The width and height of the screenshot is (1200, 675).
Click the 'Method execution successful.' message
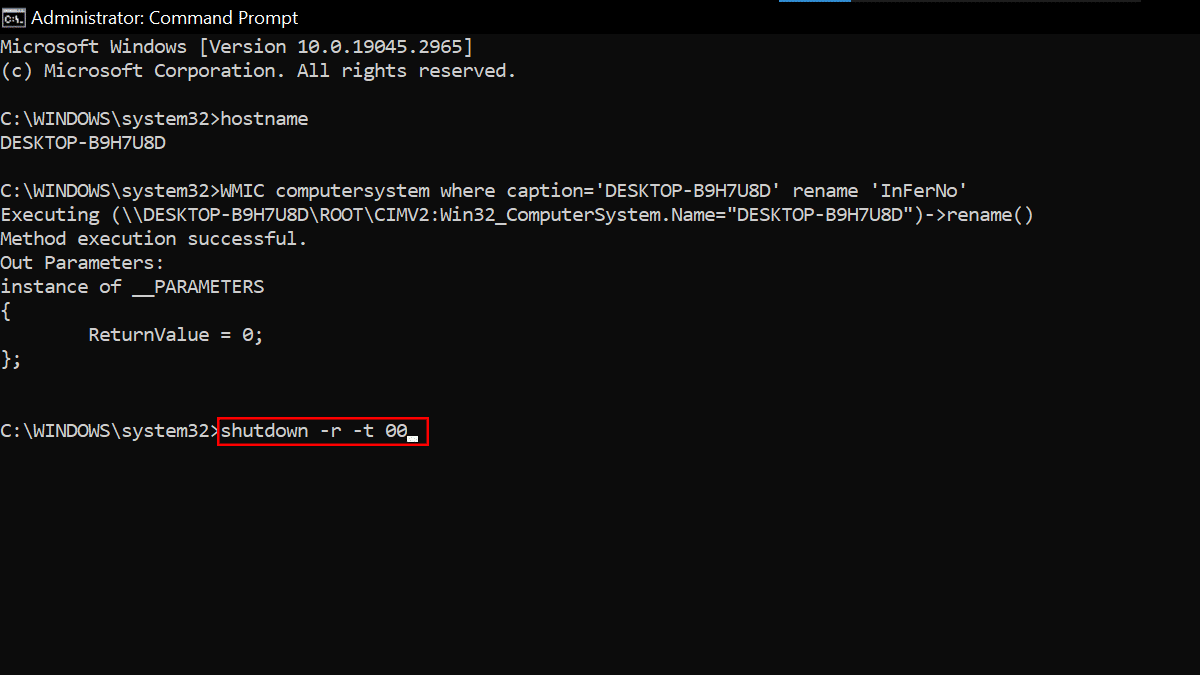[x=154, y=239]
